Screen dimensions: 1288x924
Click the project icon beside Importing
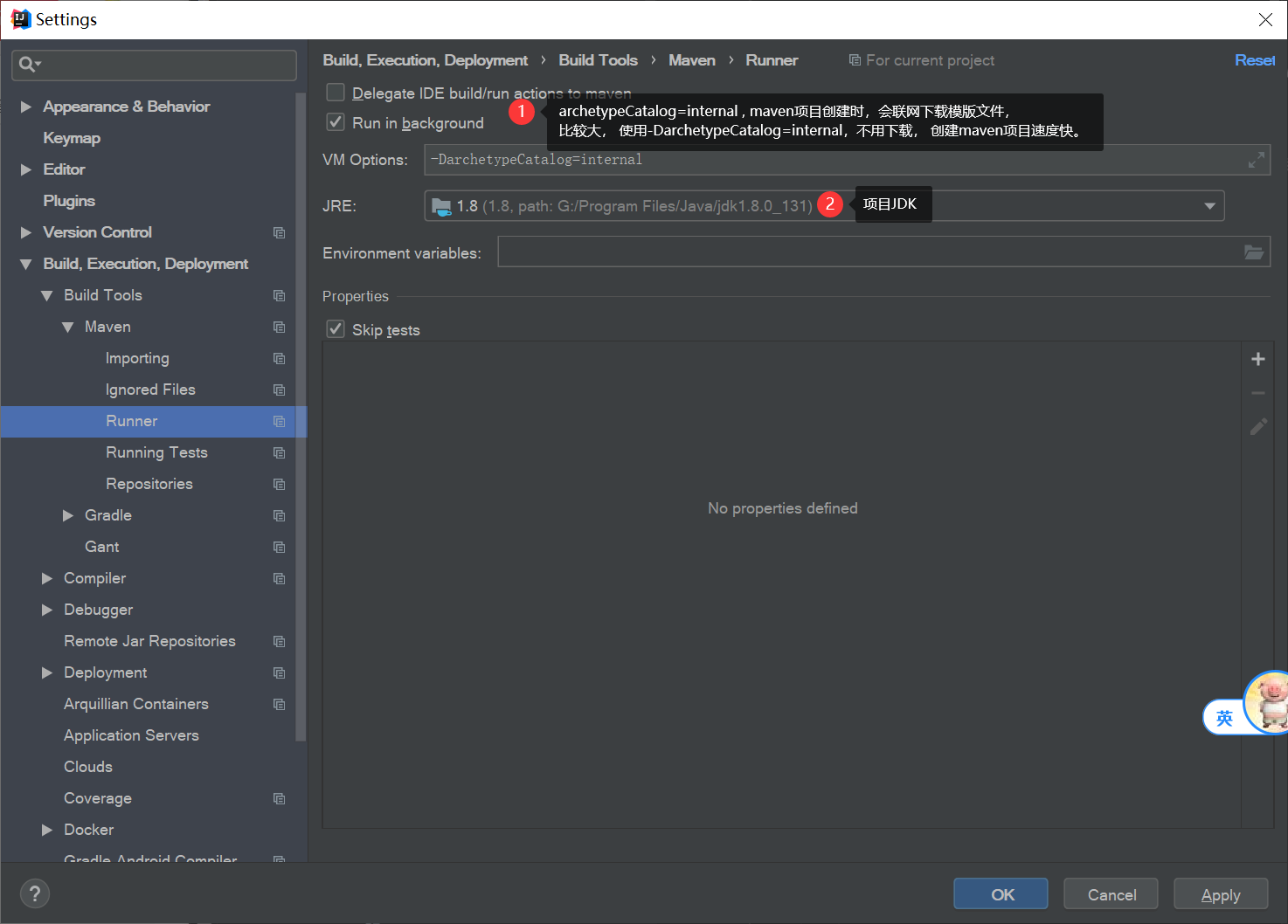[x=280, y=358]
